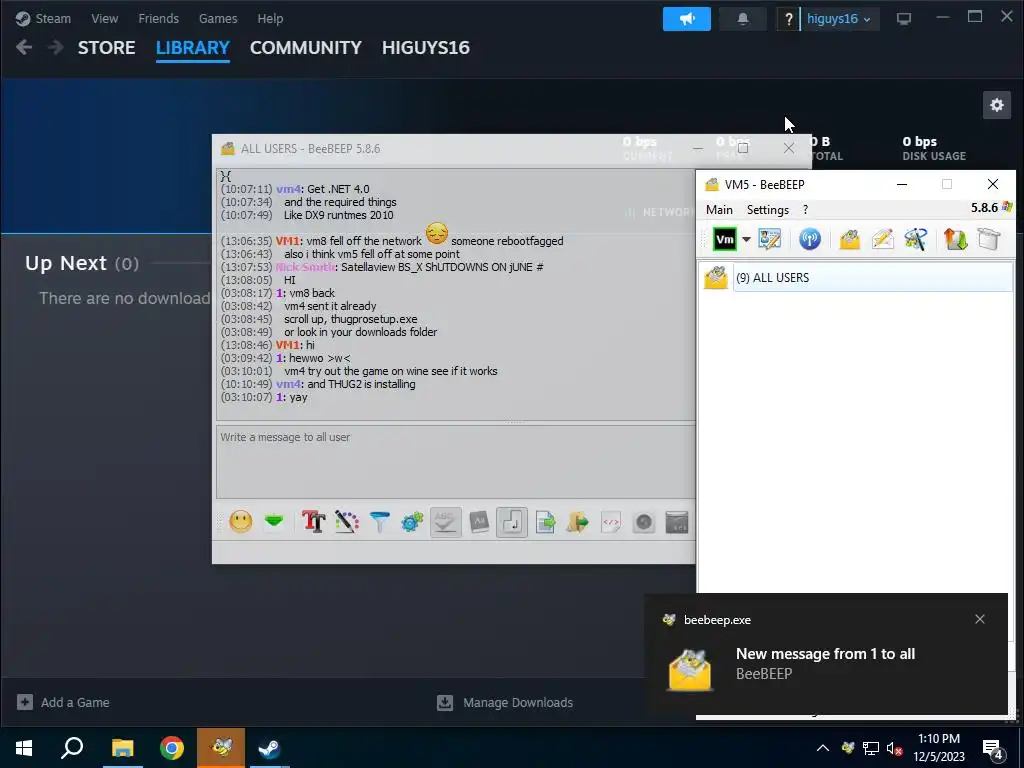
Task: Click the muted speaker tray icon
Action: 894,748
